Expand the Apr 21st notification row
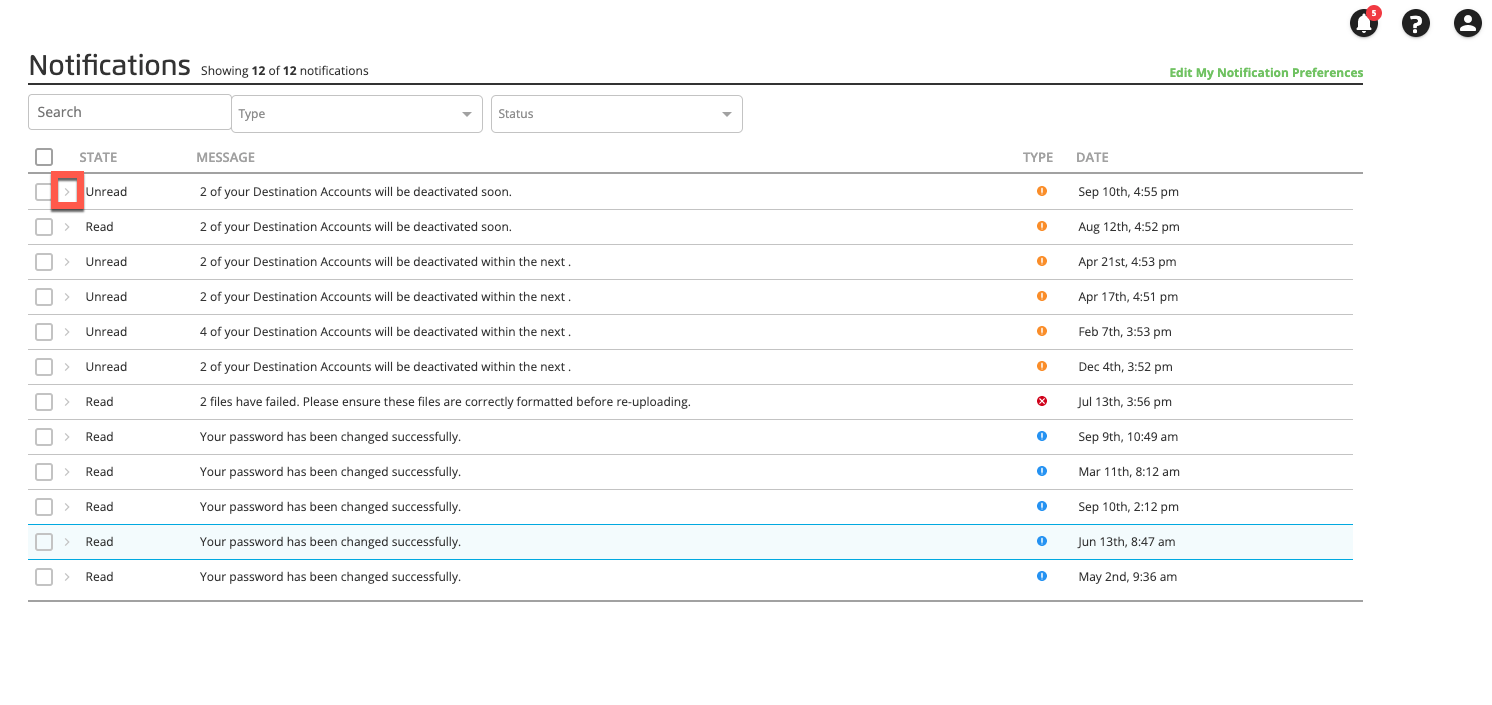 [67, 262]
